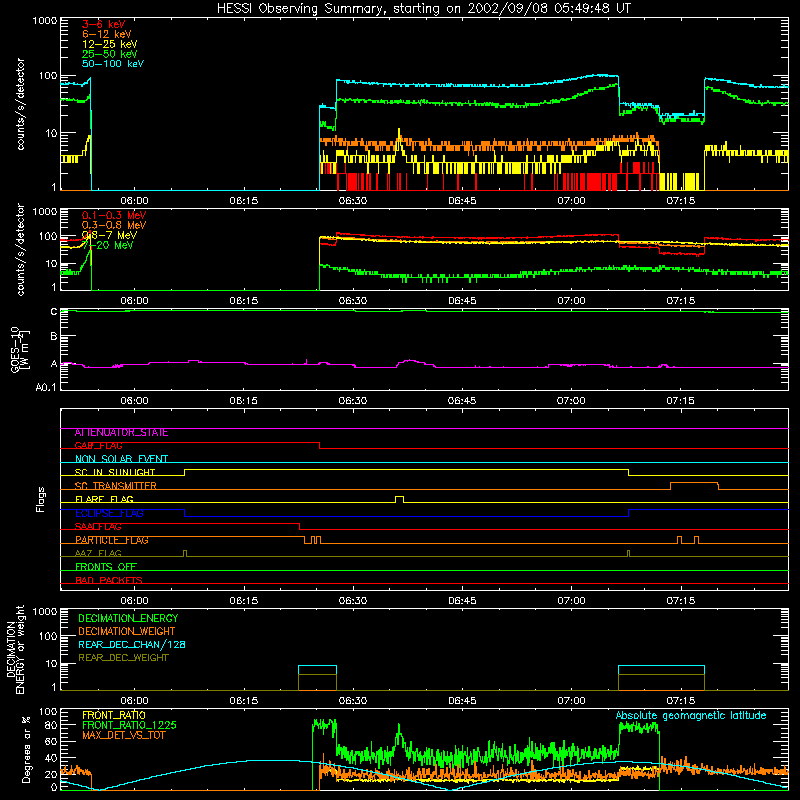
Task: Click the REAR_DEC_WEIGHT legend entry
Action: pos(123,658)
